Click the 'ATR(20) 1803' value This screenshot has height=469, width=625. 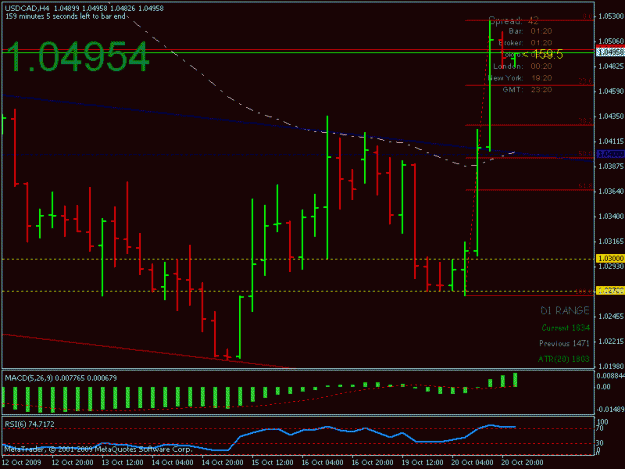coord(564,359)
